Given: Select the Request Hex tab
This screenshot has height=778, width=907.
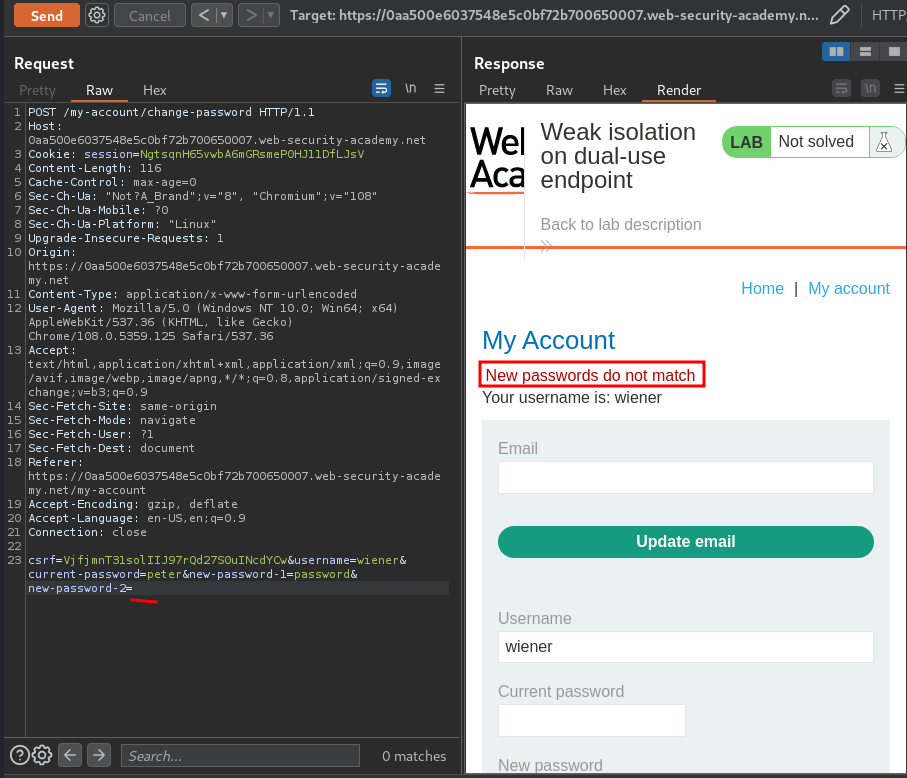Looking at the screenshot, I should click(x=154, y=90).
